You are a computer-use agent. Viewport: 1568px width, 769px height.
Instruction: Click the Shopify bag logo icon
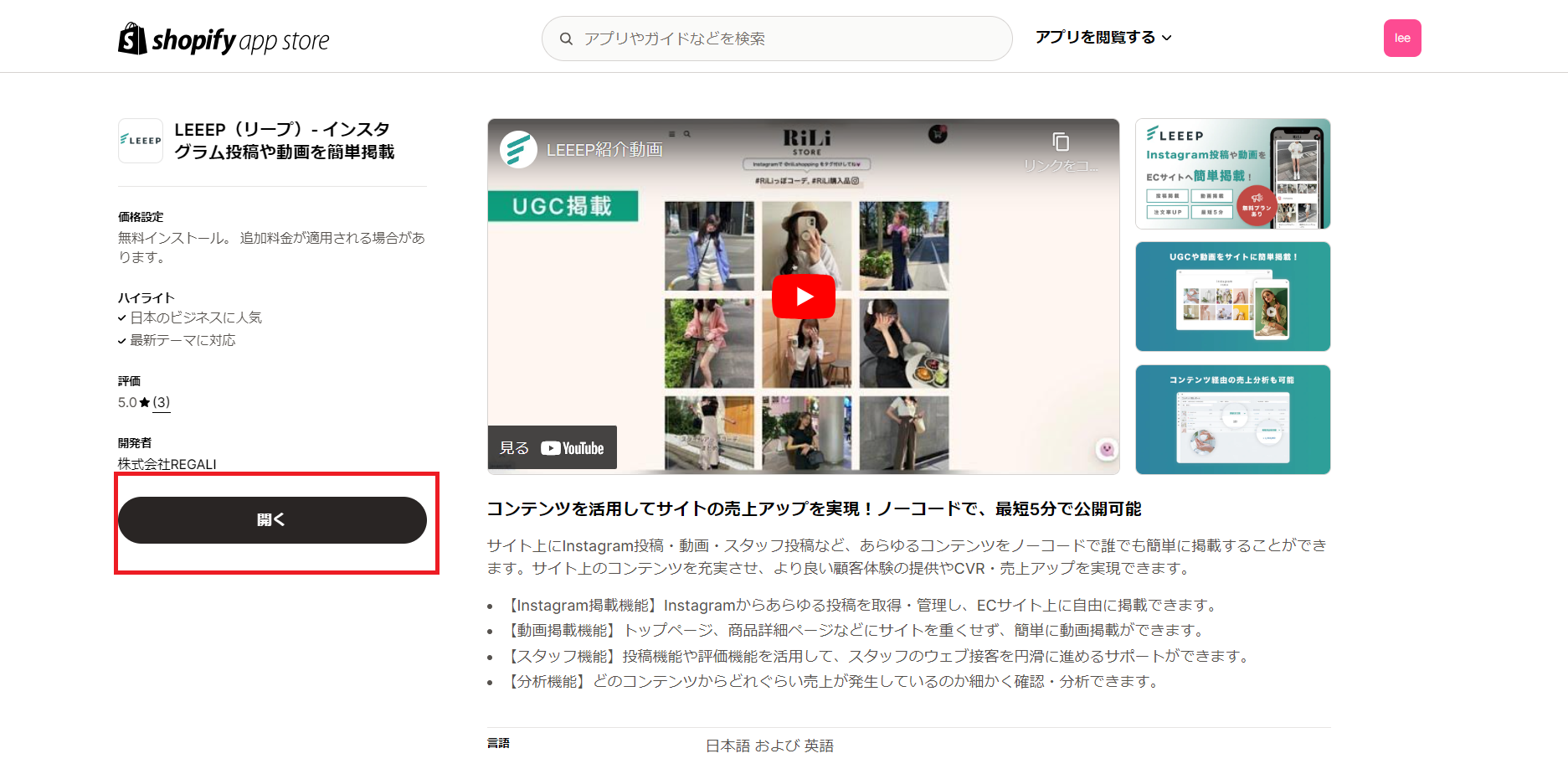[132, 39]
